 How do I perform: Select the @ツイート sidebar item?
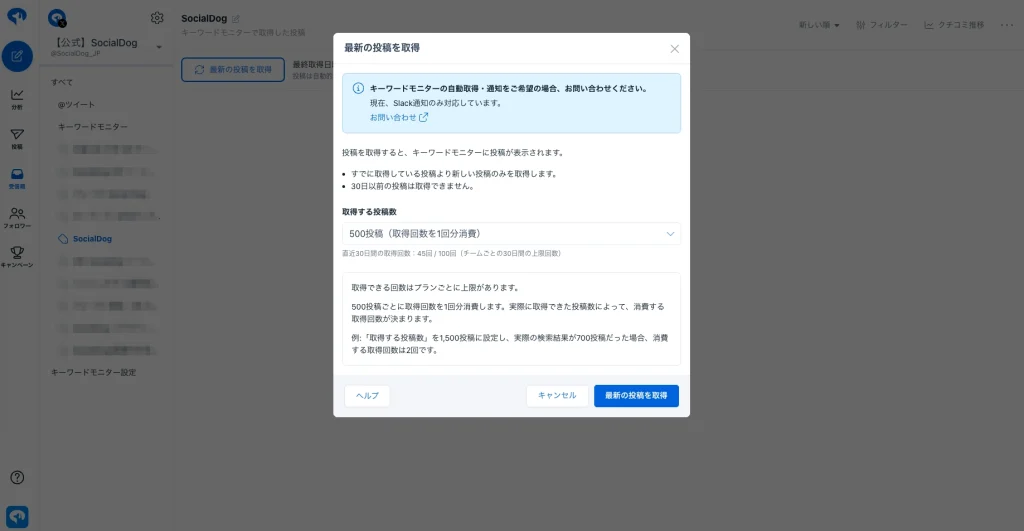tap(76, 105)
